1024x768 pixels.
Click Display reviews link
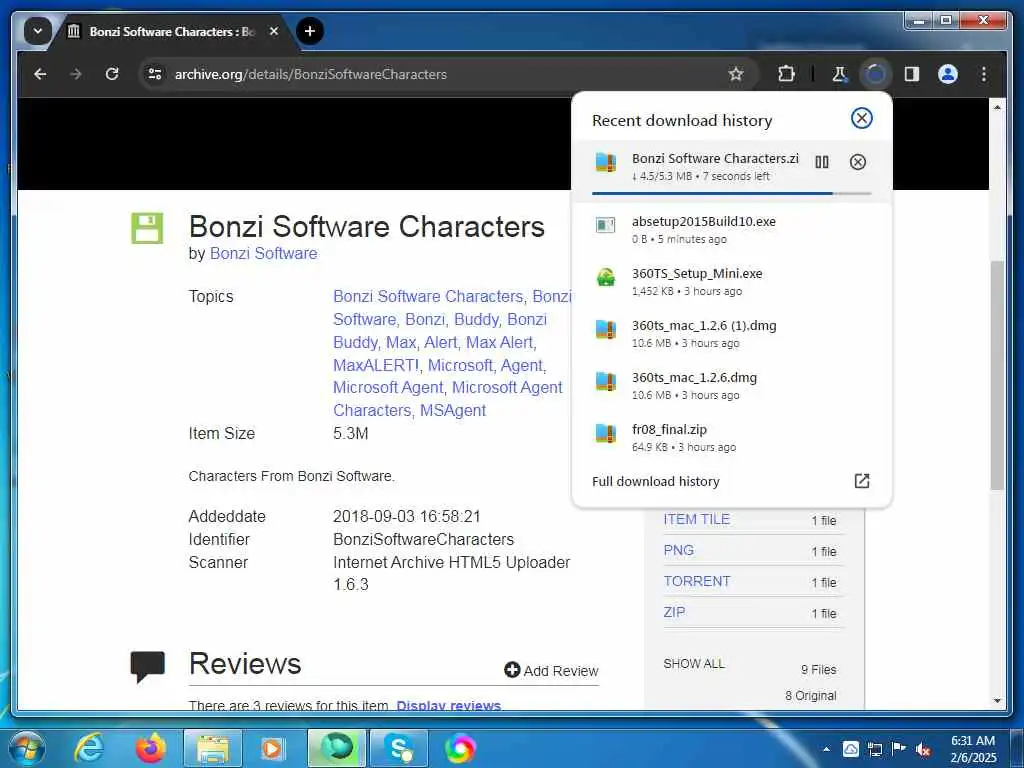[x=449, y=705]
